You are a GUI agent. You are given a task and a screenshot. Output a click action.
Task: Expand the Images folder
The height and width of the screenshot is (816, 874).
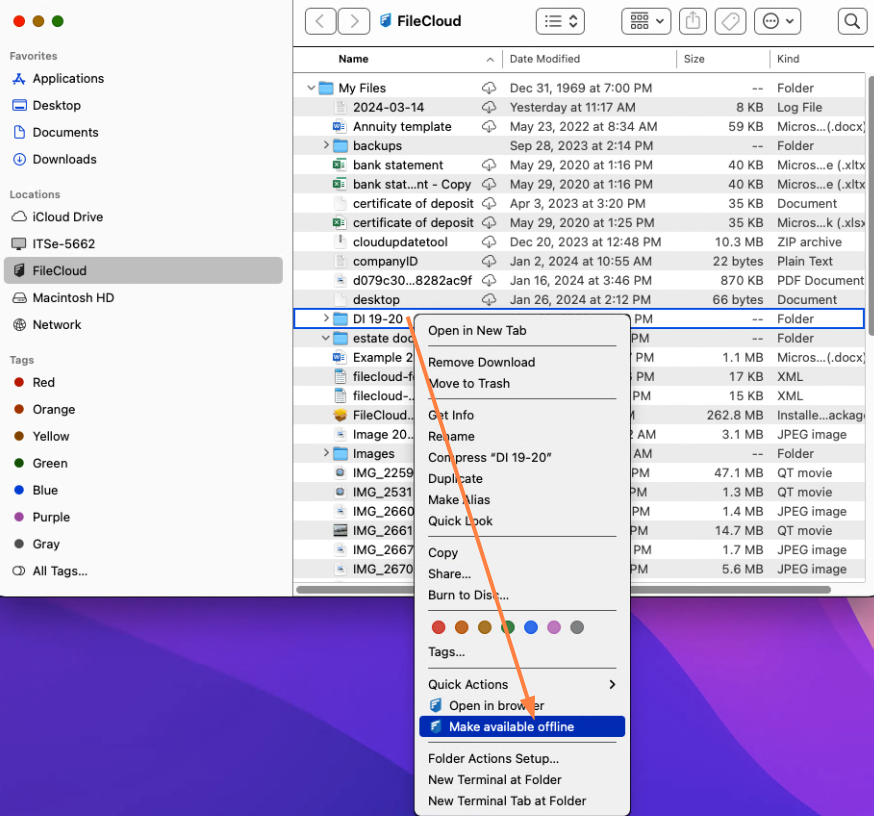coord(326,454)
